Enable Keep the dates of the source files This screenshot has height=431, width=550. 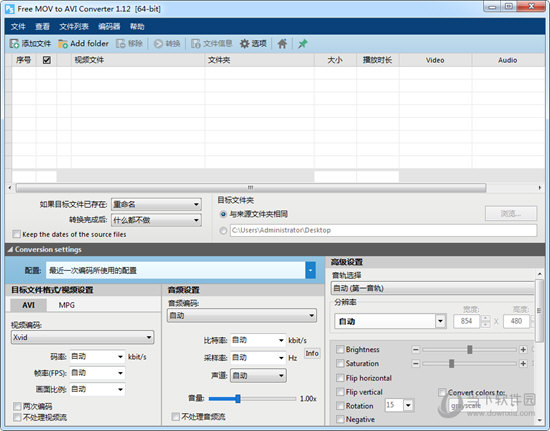[16, 234]
